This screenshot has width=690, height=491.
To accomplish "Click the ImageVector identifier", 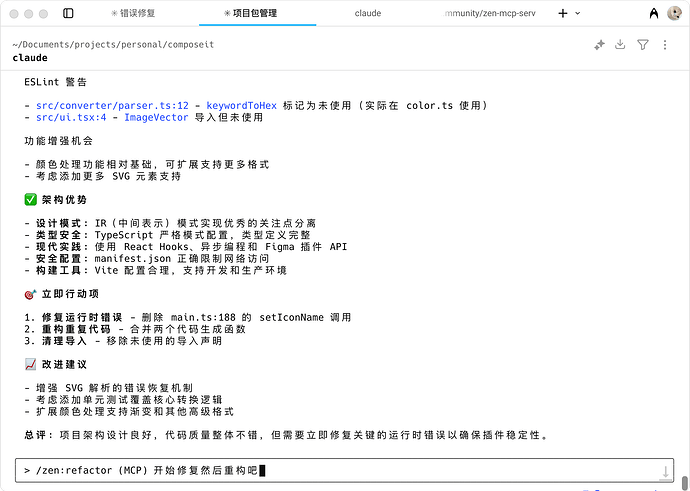I will tap(156, 117).
